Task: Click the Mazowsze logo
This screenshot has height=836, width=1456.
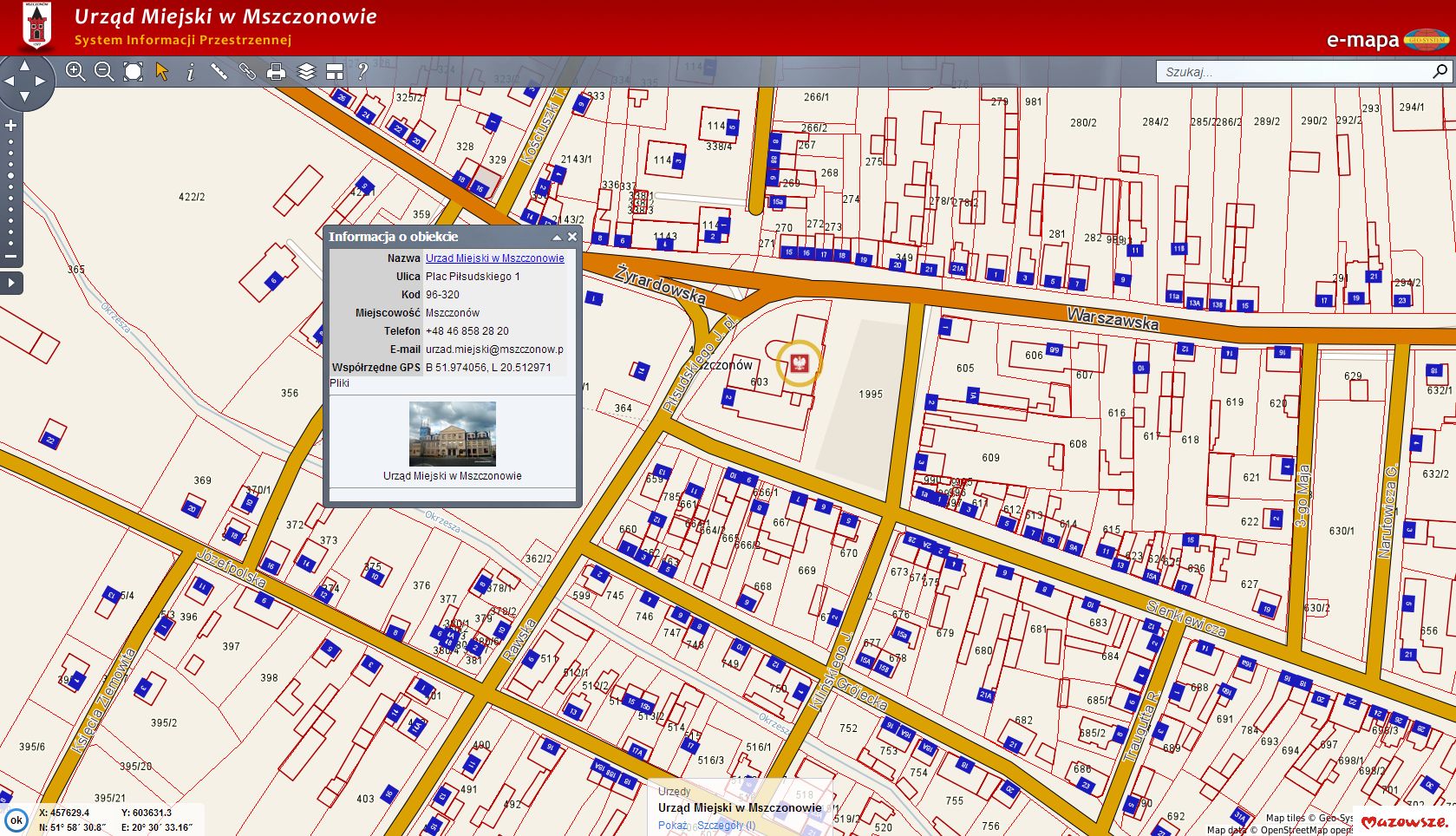Action: click(1403, 822)
